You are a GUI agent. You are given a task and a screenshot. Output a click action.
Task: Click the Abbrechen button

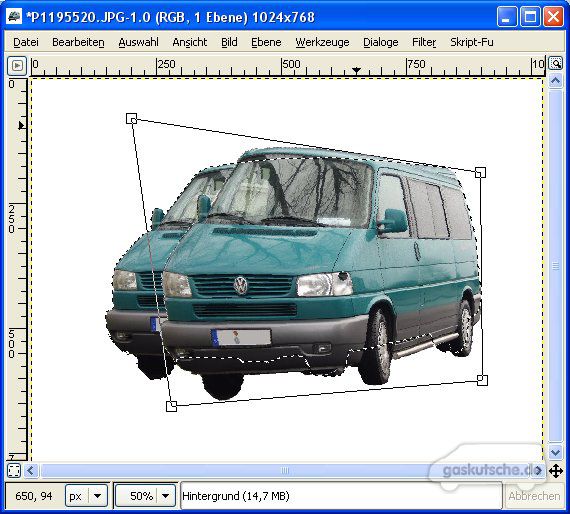(x=534, y=496)
